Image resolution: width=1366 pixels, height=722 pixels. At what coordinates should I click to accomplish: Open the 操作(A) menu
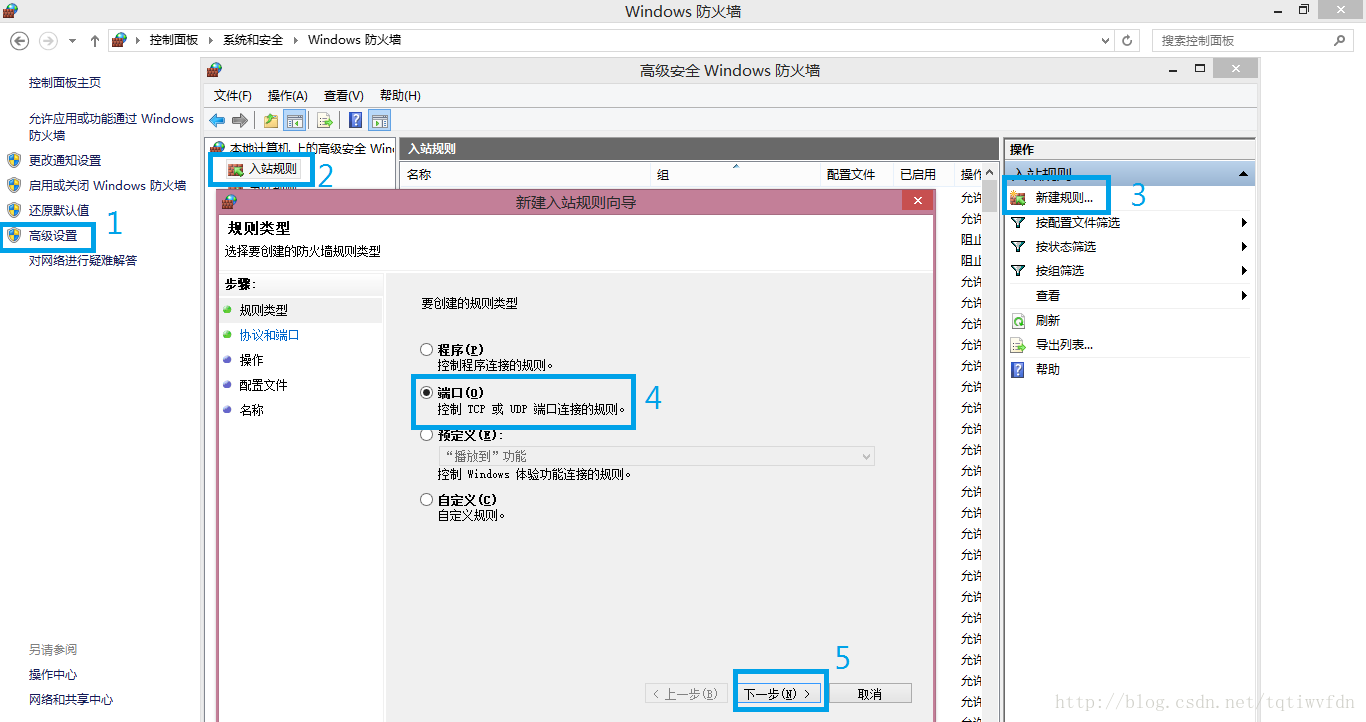pyautogui.click(x=288, y=96)
